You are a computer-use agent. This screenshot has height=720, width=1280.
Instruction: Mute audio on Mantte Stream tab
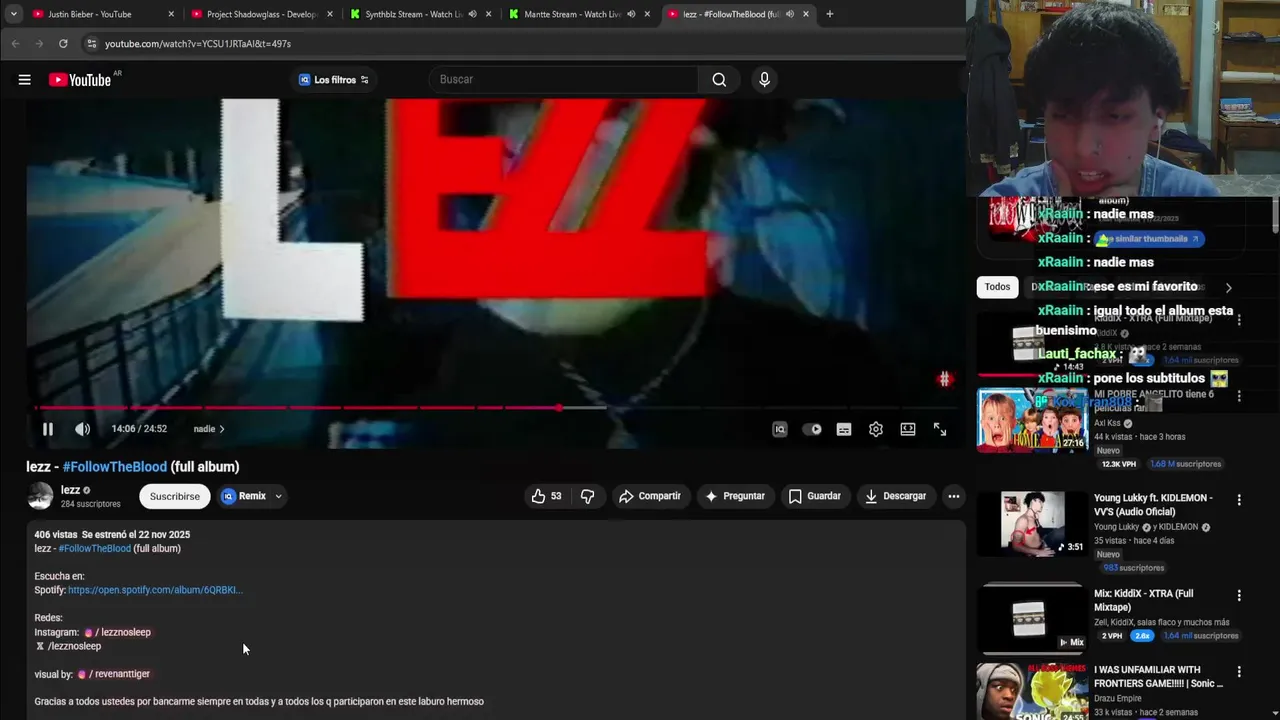point(631,14)
